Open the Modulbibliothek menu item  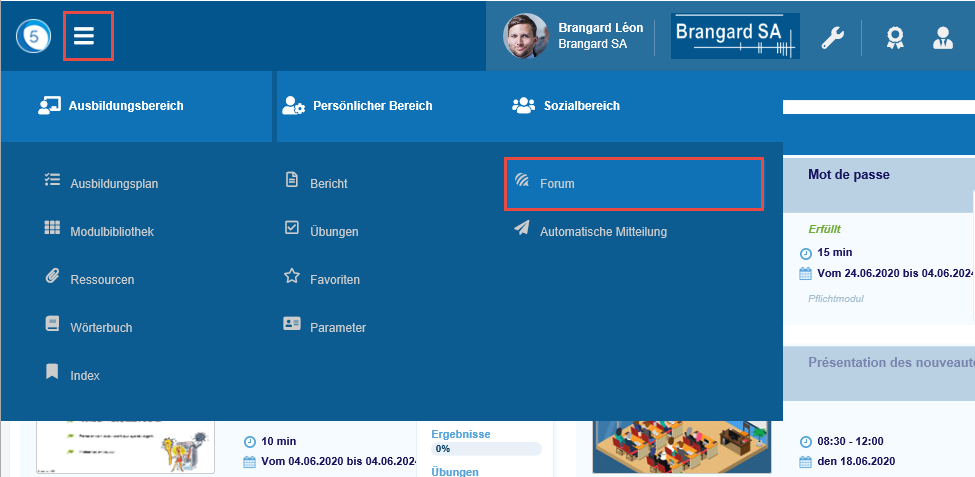pyautogui.click(x=111, y=231)
